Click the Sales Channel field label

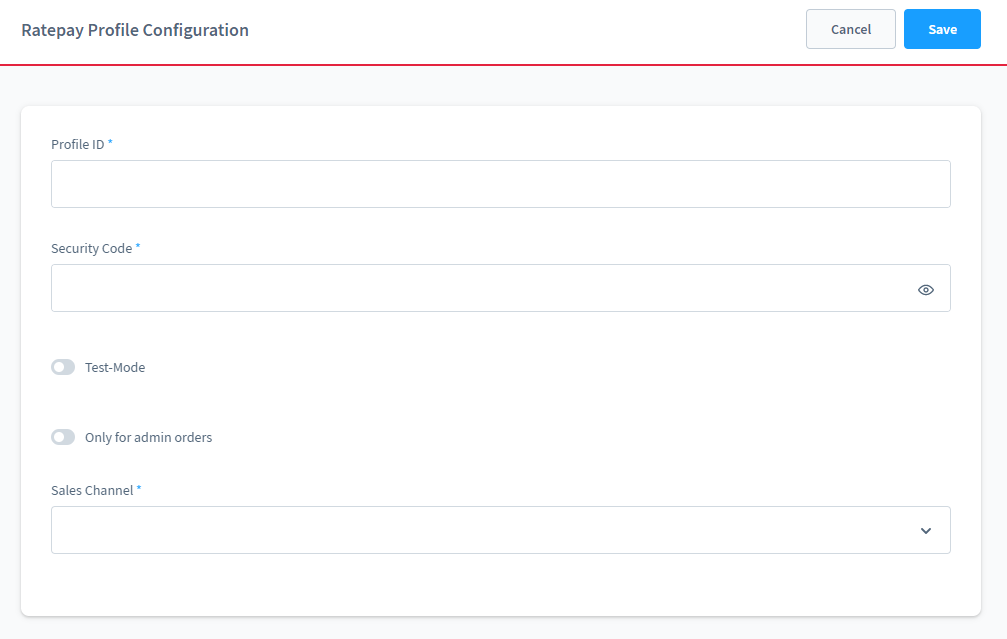point(92,490)
